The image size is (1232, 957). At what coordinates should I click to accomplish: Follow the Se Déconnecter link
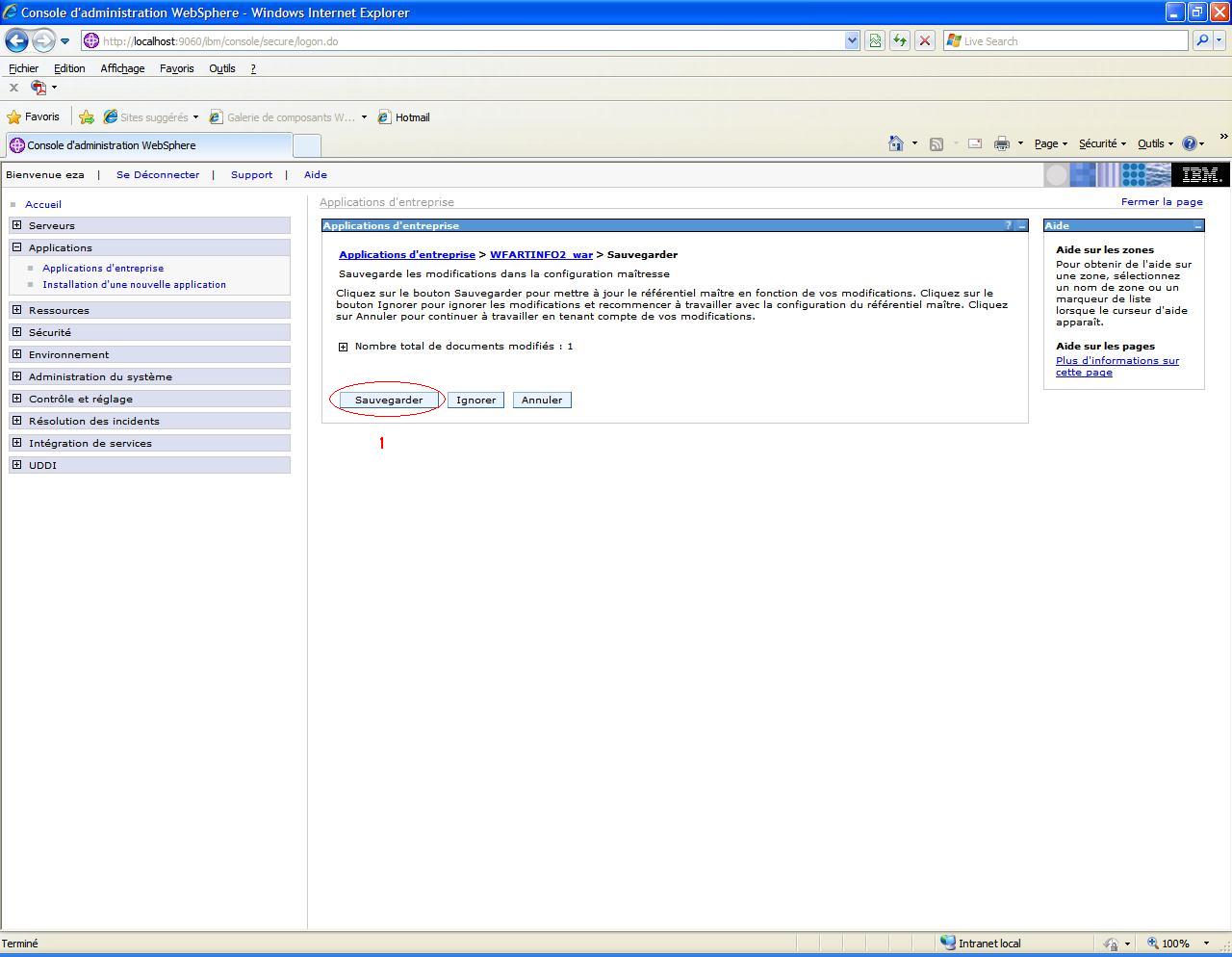pyautogui.click(x=158, y=174)
